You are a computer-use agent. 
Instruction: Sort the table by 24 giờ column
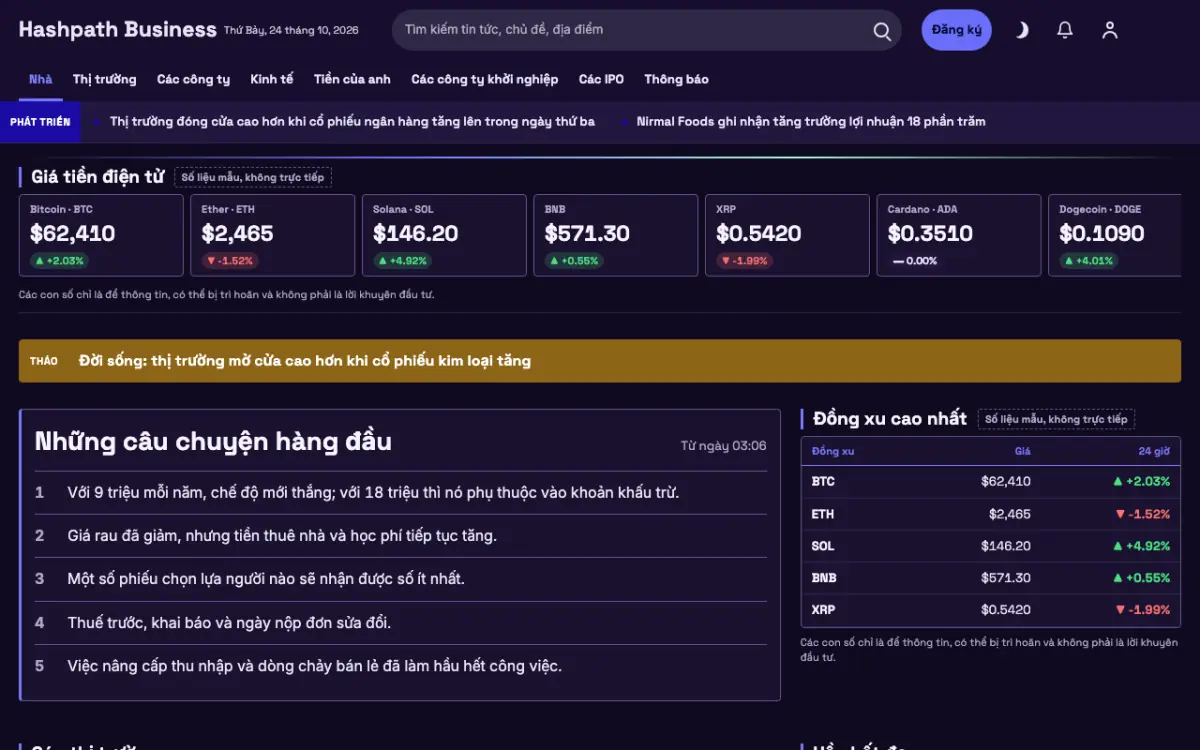point(1154,451)
